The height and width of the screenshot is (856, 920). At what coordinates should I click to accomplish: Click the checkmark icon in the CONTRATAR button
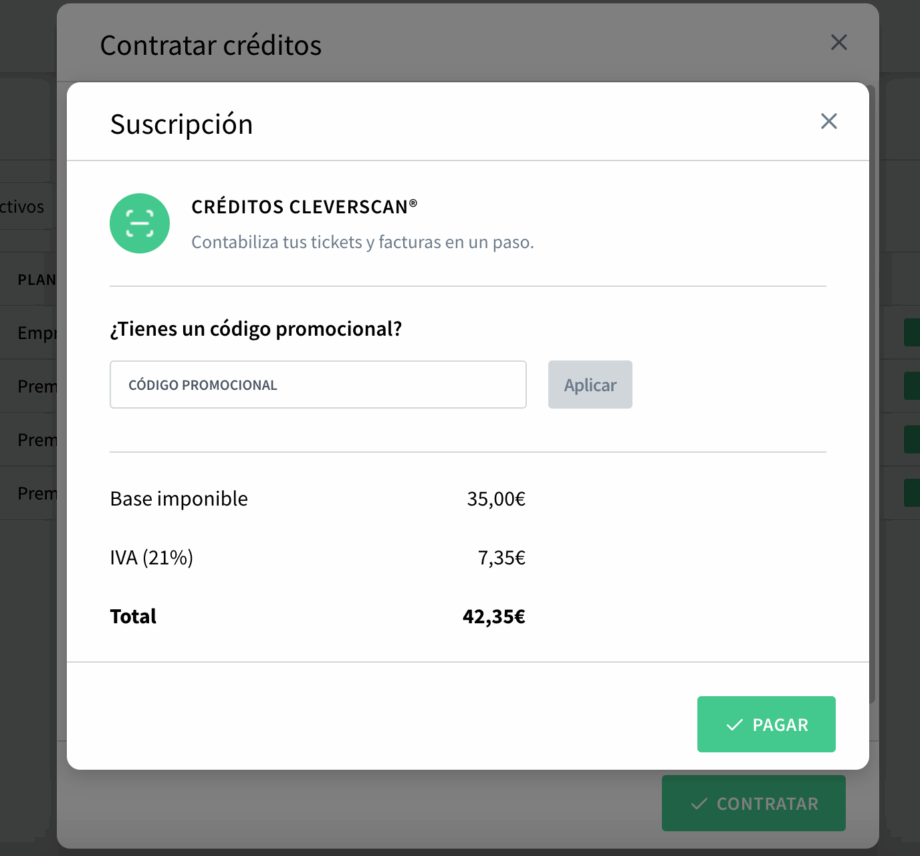coord(699,804)
